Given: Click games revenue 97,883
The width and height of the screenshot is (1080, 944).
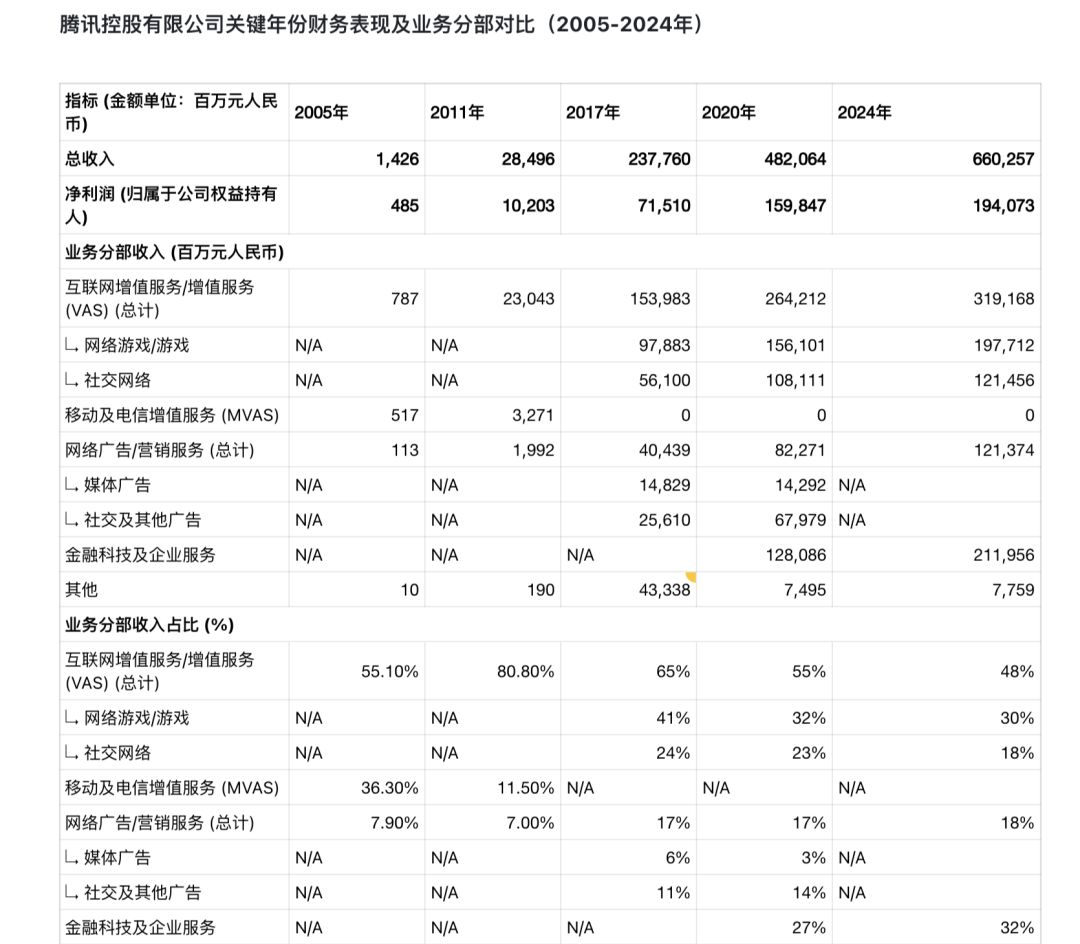Looking at the screenshot, I should click(x=664, y=345).
